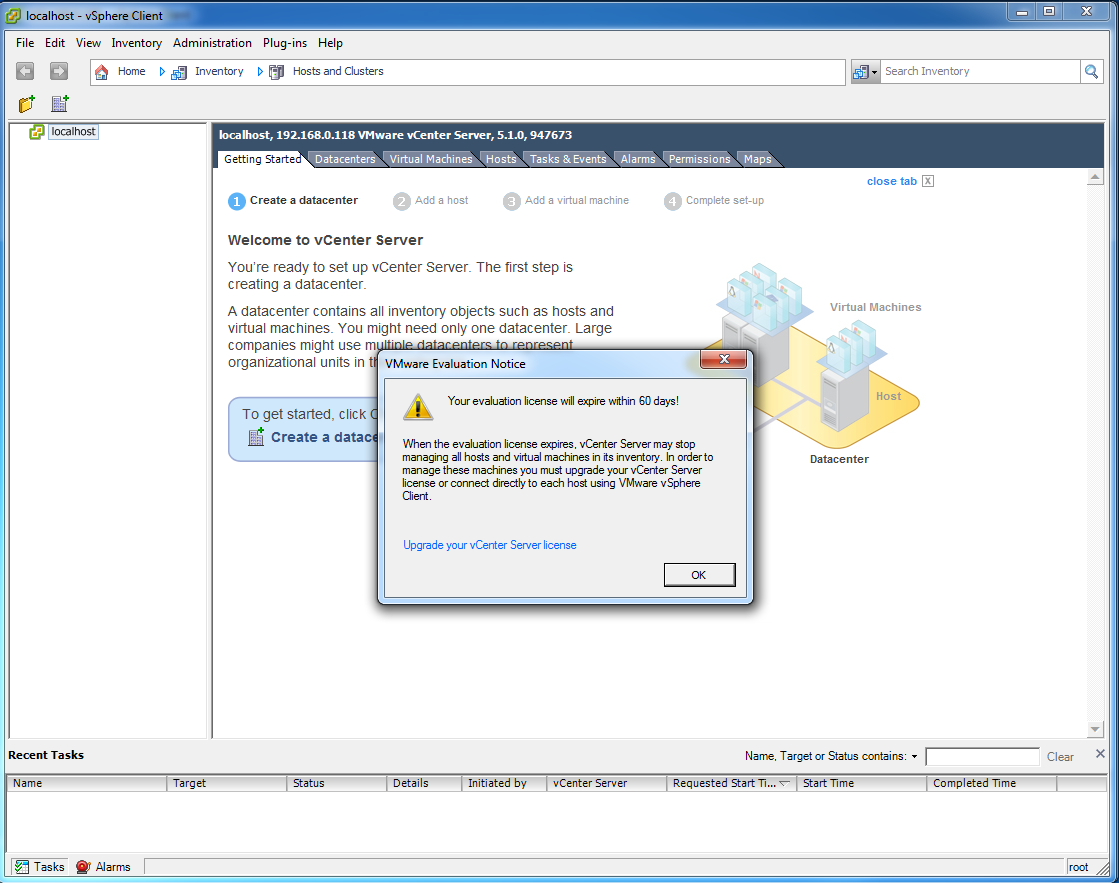Open the File menu
Screen dimensions: 1119x883
(25, 43)
